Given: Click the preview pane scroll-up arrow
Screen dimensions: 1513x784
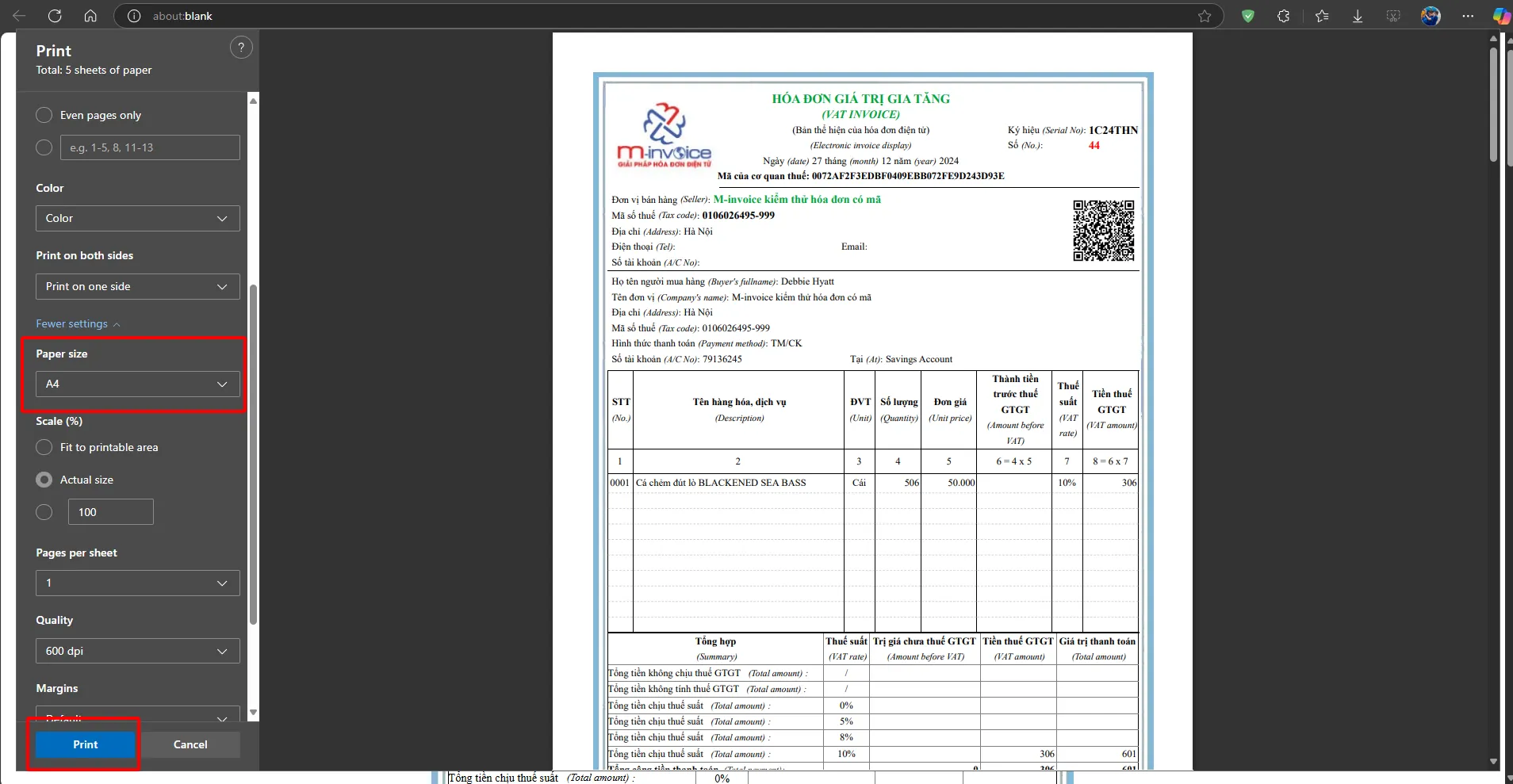Looking at the screenshot, I should pos(1493,38).
